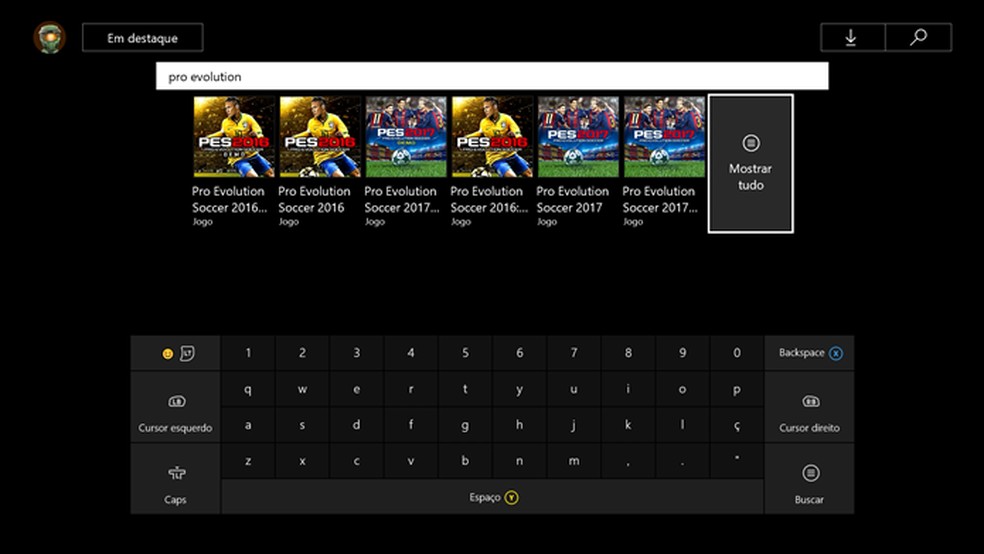This screenshot has width=984, height=554.
Task: Select the l key
Action: coord(682,425)
